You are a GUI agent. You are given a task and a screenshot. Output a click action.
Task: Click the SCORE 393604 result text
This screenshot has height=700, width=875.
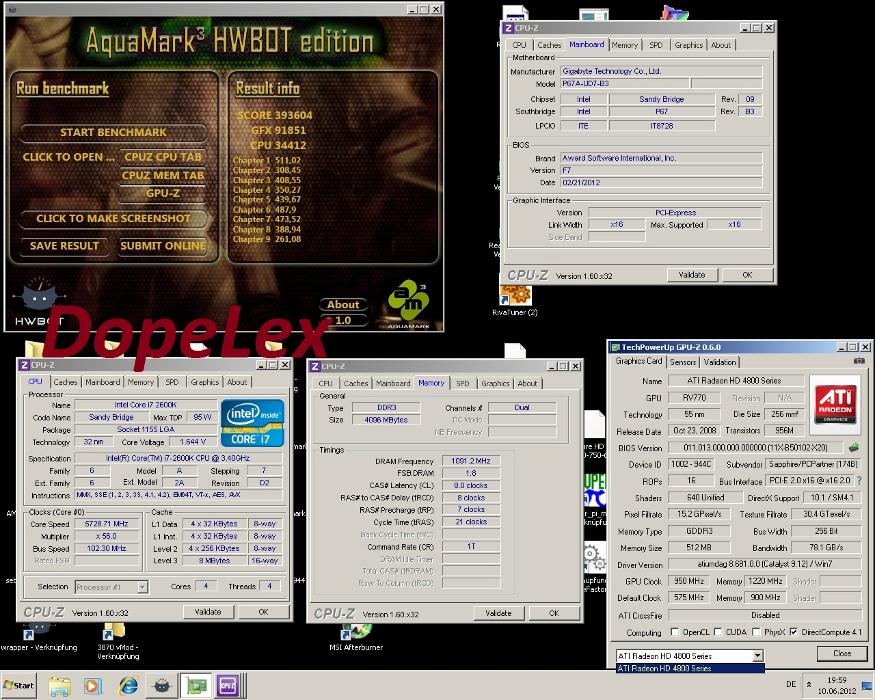tap(275, 115)
